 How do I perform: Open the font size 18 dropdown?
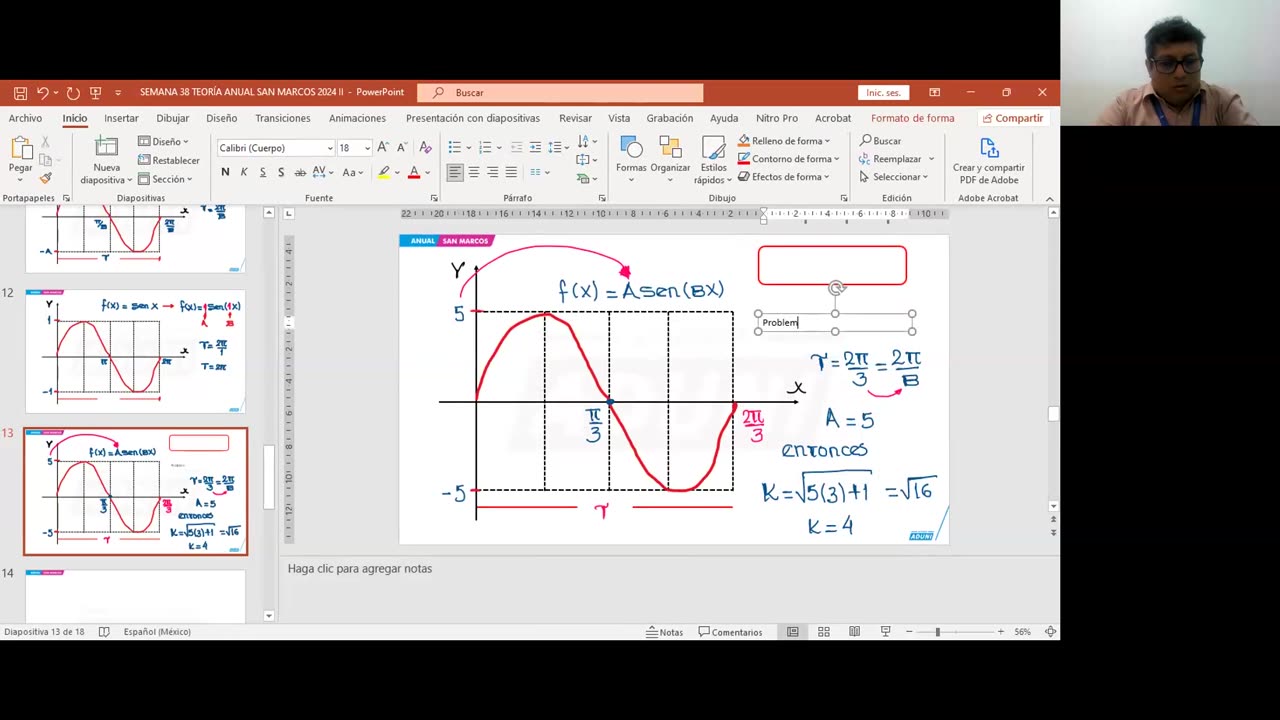pyautogui.click(x=367, y=148)
